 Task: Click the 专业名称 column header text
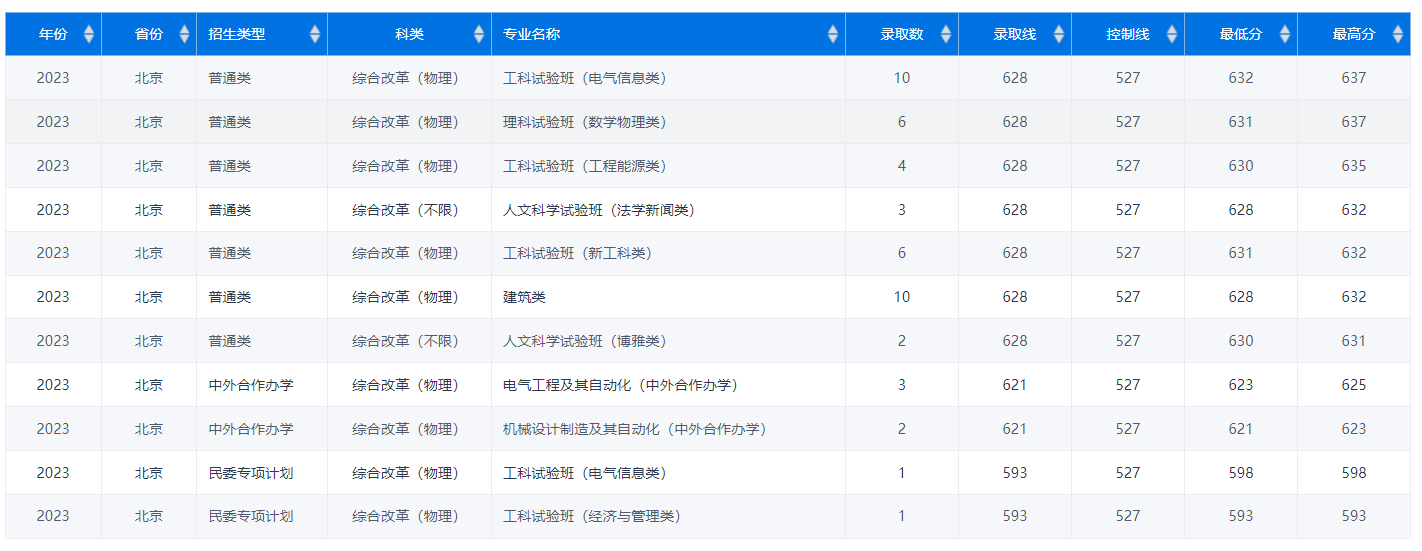tap(531, 35)
